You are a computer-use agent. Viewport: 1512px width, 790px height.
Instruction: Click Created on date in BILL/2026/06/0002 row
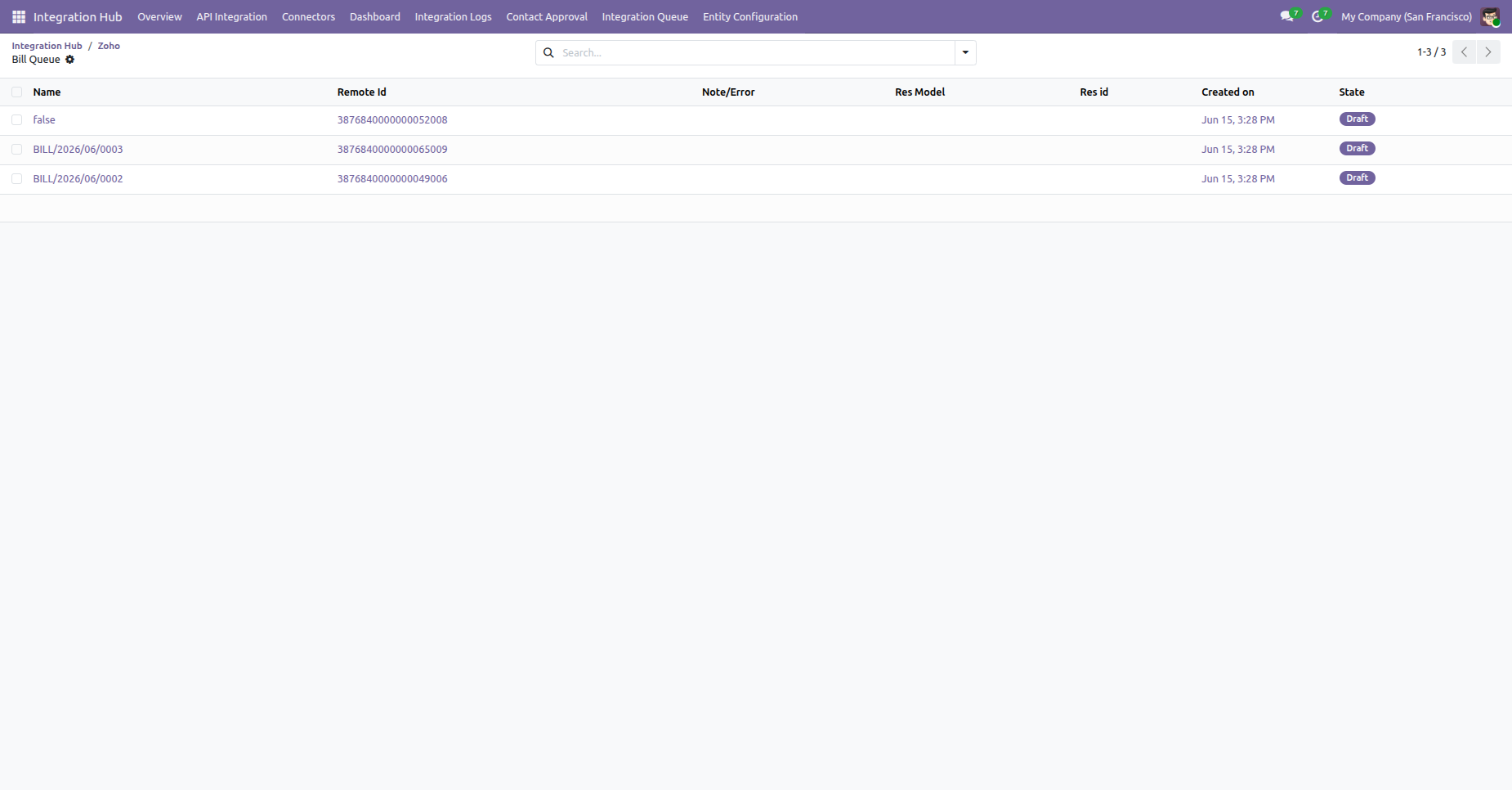pyautogui.click(x=1237, y=179)
